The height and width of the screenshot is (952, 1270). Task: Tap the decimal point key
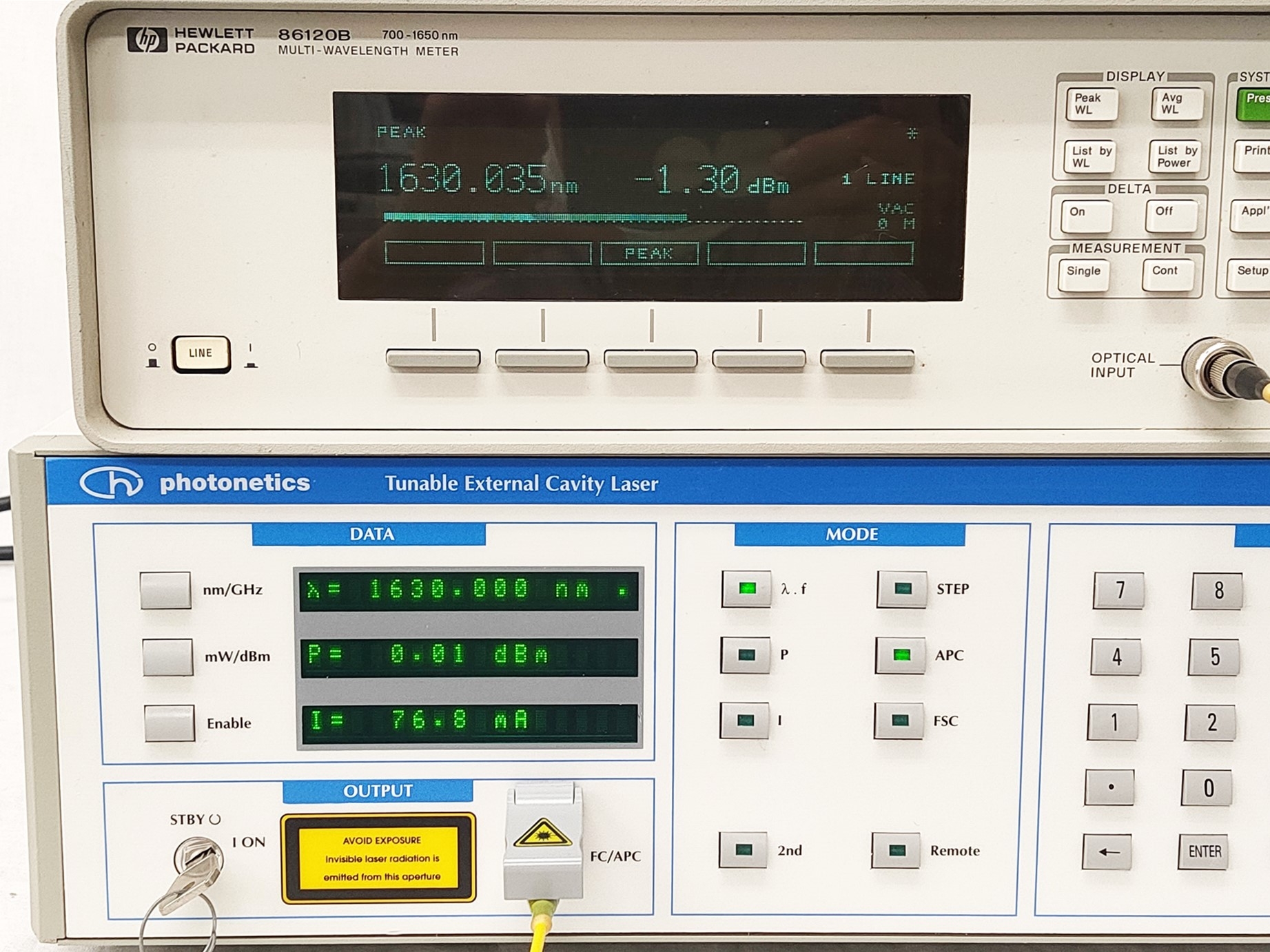click(x=1110, y=788)
